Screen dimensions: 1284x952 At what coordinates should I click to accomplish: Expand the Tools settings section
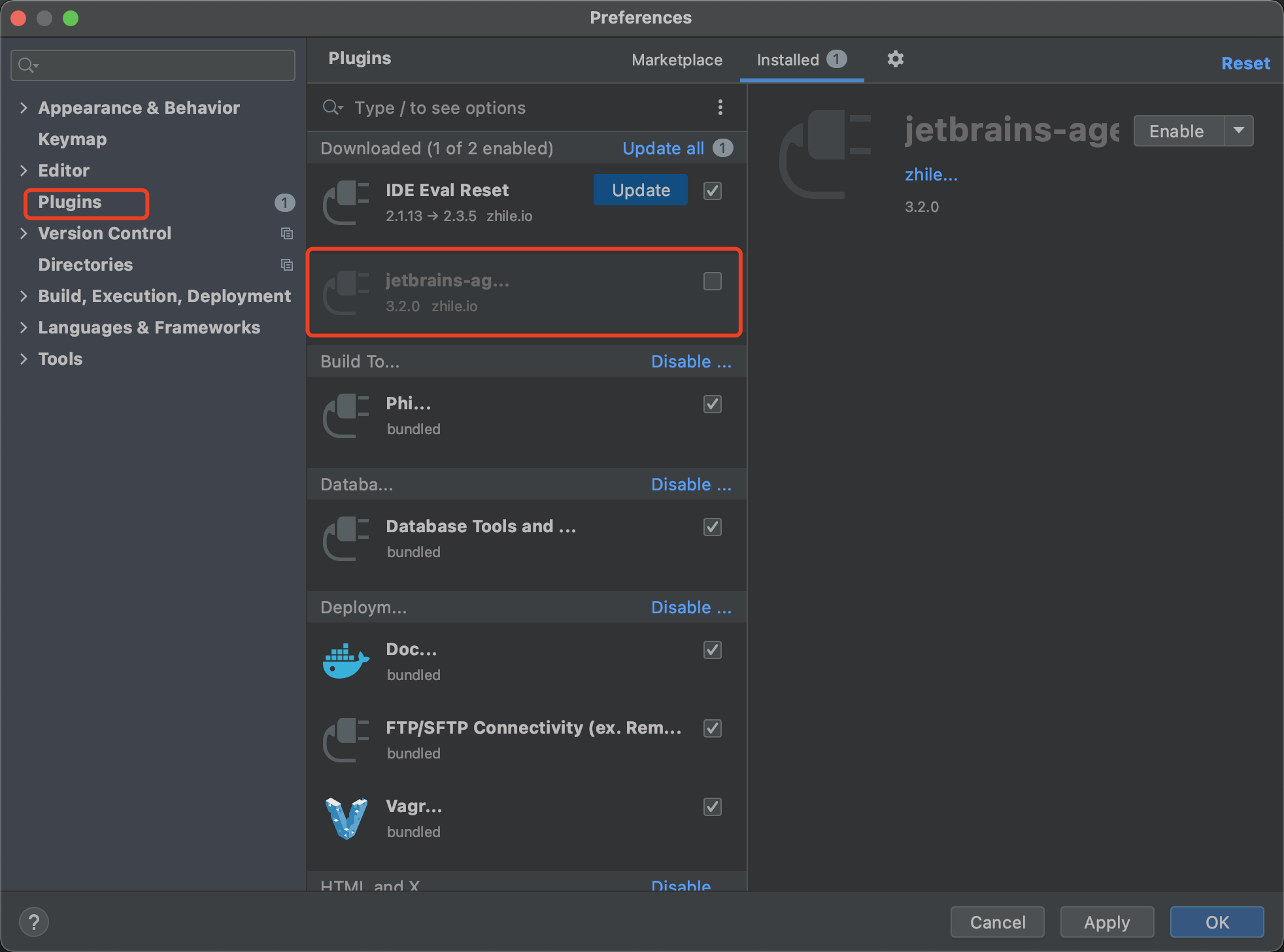[x=24, y=359]
